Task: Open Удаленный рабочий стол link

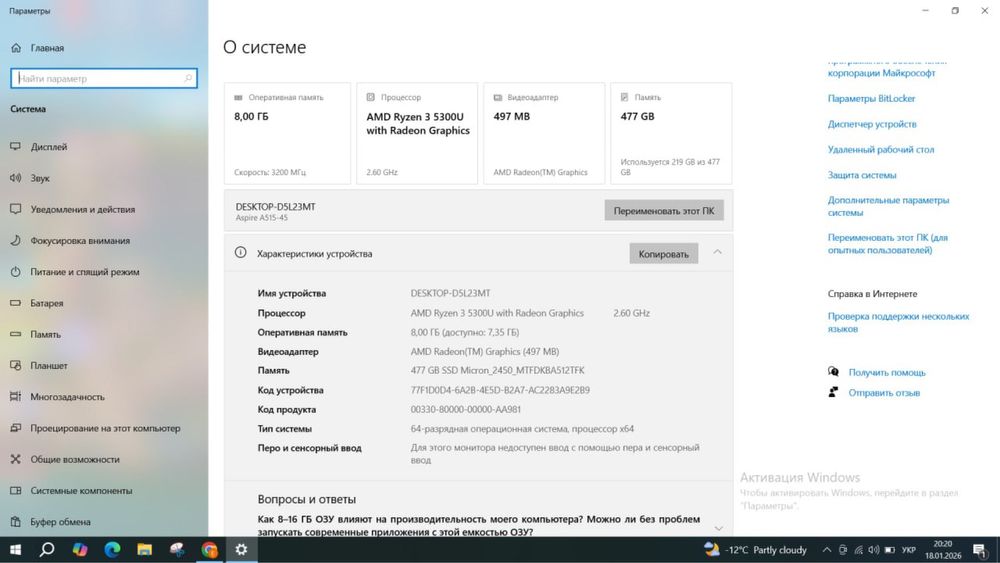Action: [x=881, y=149]
